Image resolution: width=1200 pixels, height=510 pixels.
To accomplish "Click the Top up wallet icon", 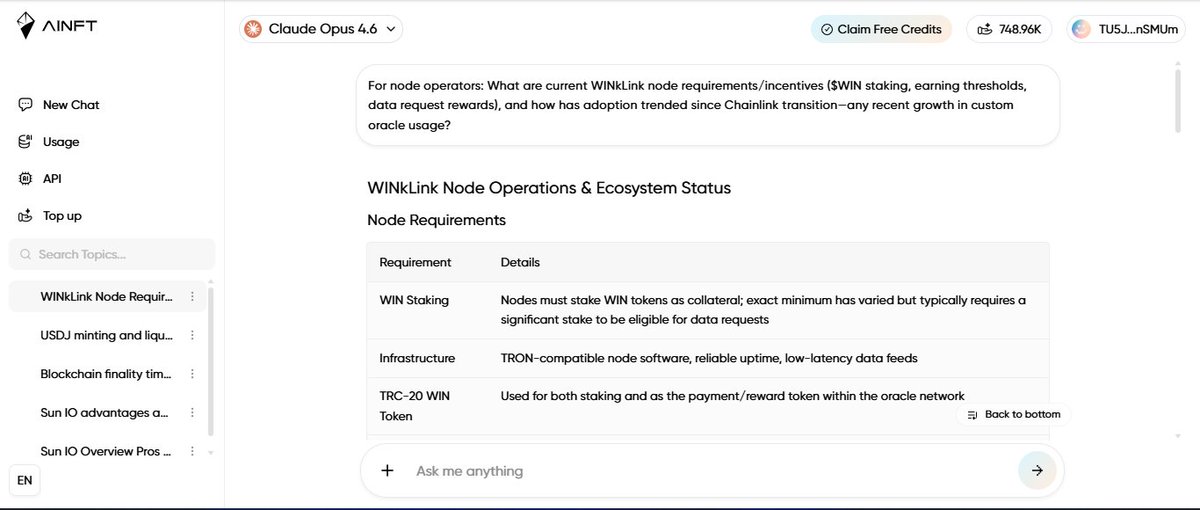I will pyautogui.click(x=25, y=216).
